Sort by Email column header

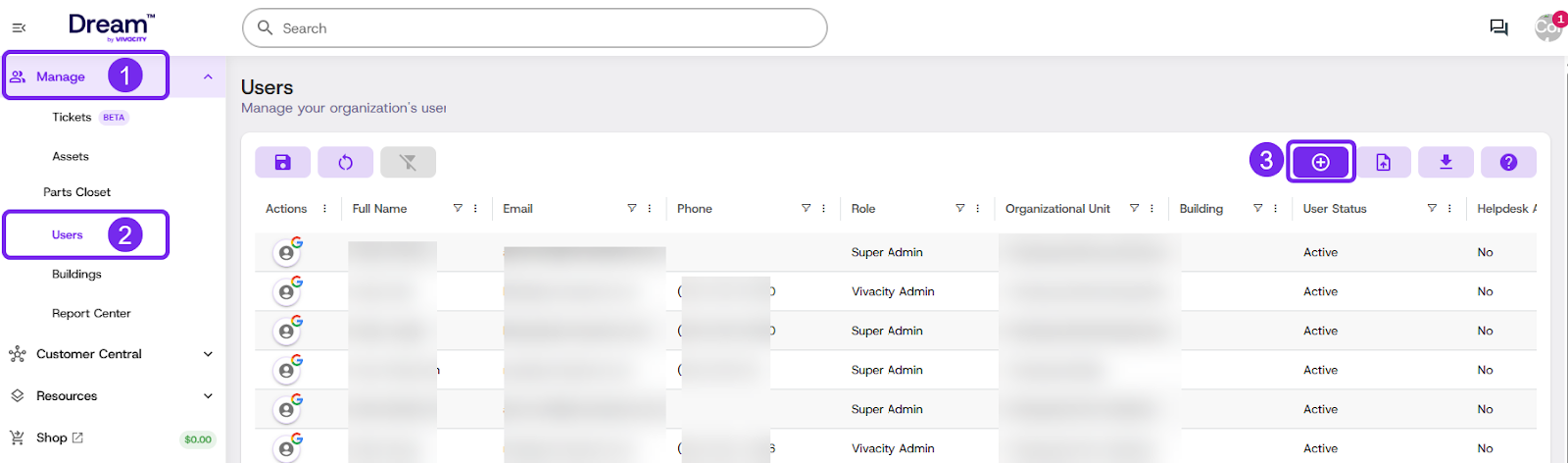517,209
